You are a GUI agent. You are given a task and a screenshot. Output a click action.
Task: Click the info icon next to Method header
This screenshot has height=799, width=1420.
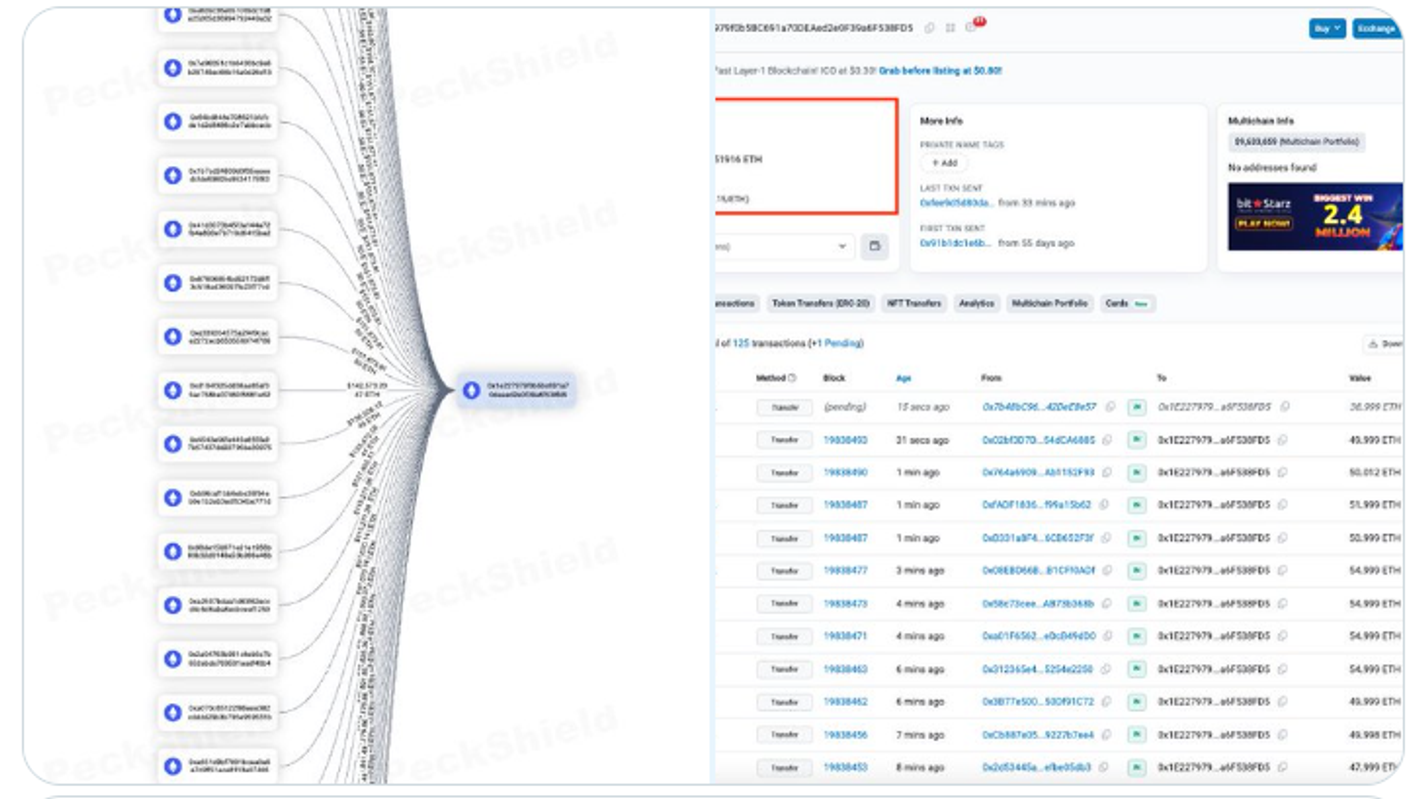tap(792, 378)
